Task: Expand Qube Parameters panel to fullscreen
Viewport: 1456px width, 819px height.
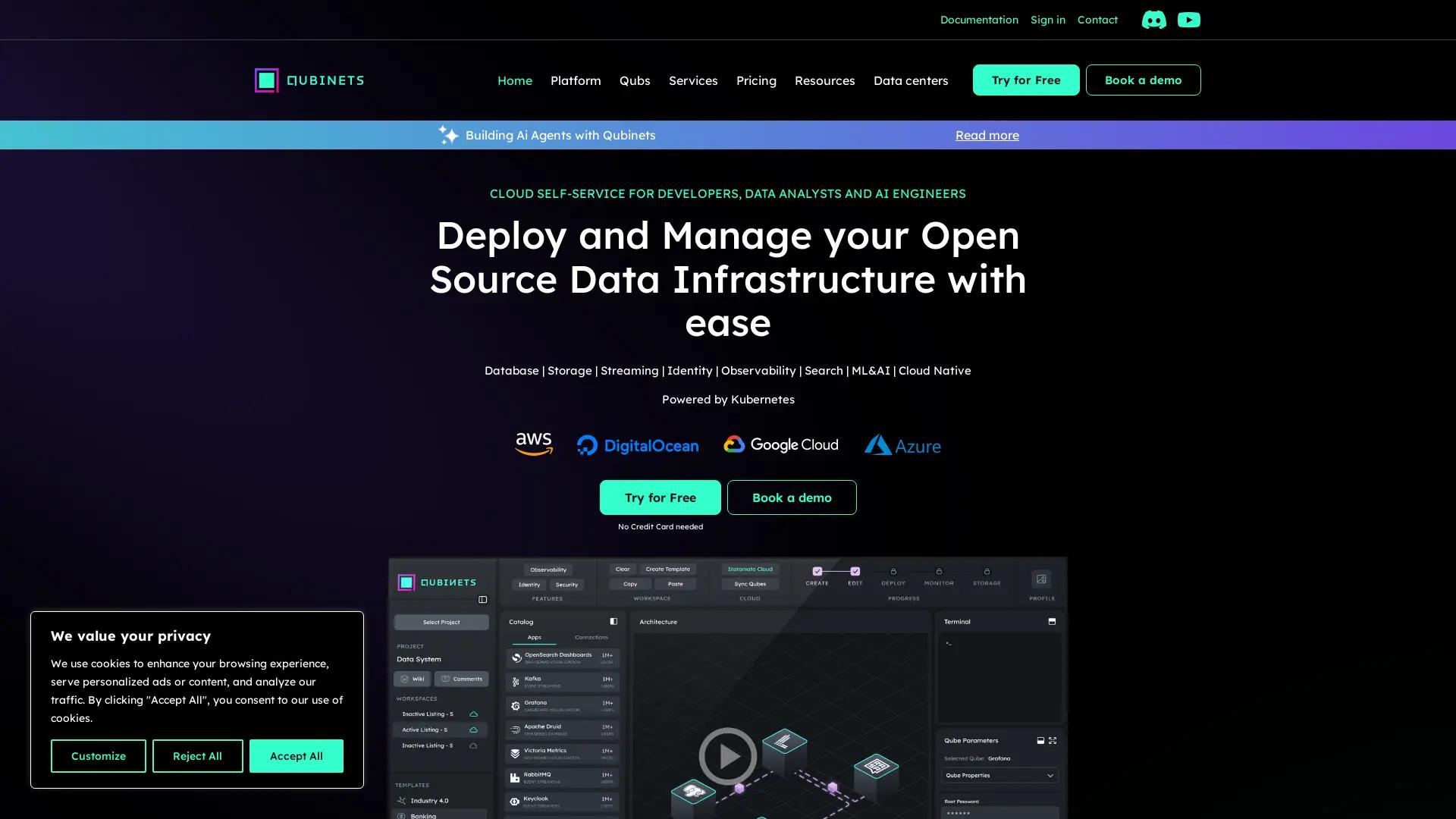Action: 1053,741
